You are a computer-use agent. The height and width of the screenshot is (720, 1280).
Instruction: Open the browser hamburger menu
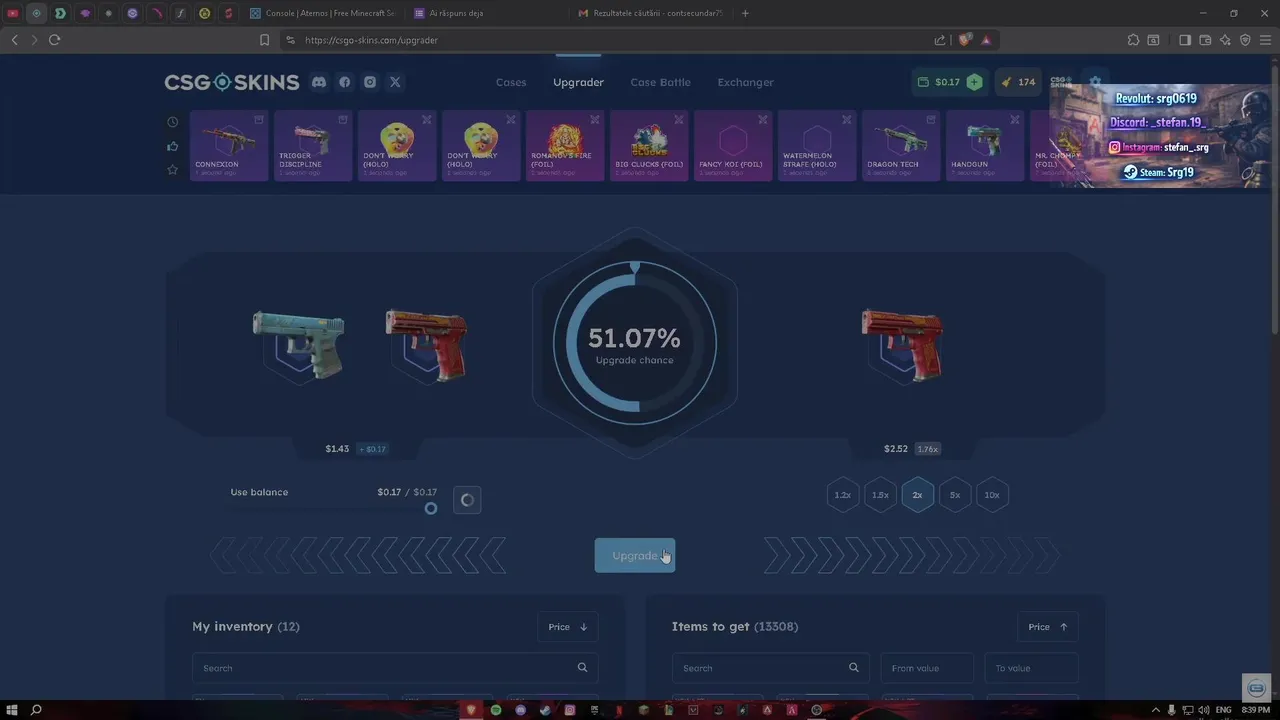click(1265, 40)
